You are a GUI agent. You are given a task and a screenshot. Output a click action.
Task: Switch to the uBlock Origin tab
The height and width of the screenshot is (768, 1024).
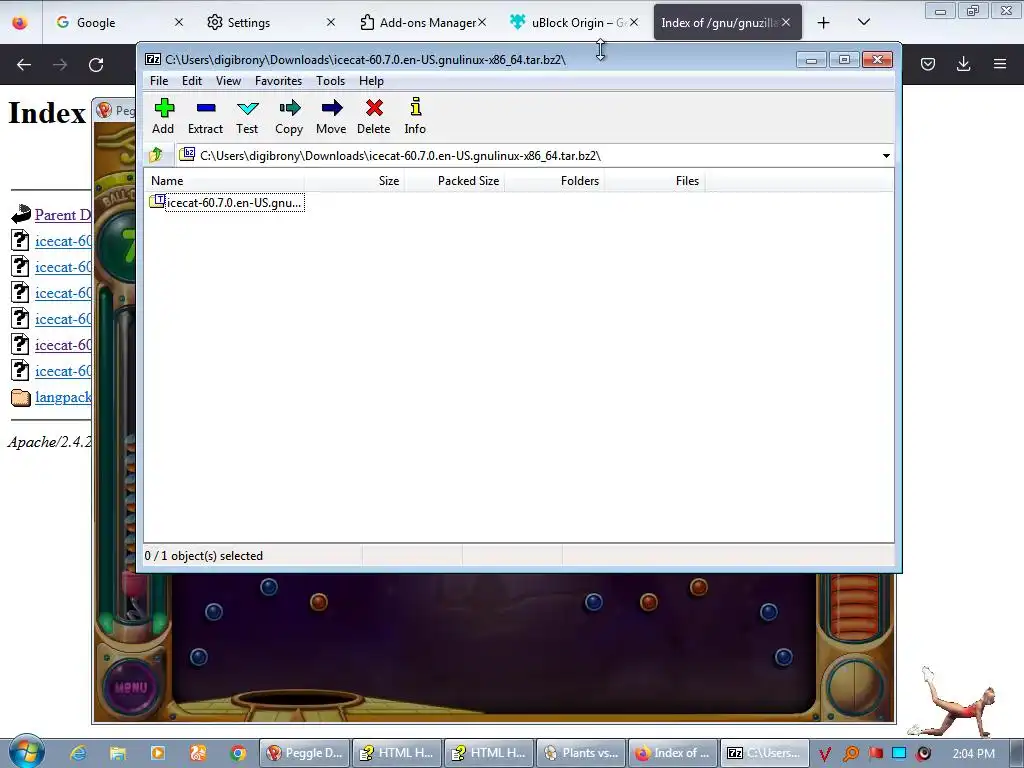pyautogui.click(x=577, y=22)
